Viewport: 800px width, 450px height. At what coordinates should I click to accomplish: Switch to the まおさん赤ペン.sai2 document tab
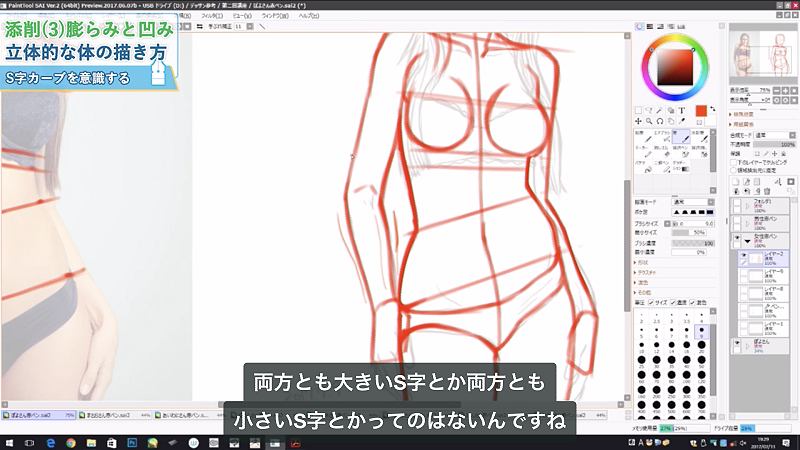[x=115, y=415]
